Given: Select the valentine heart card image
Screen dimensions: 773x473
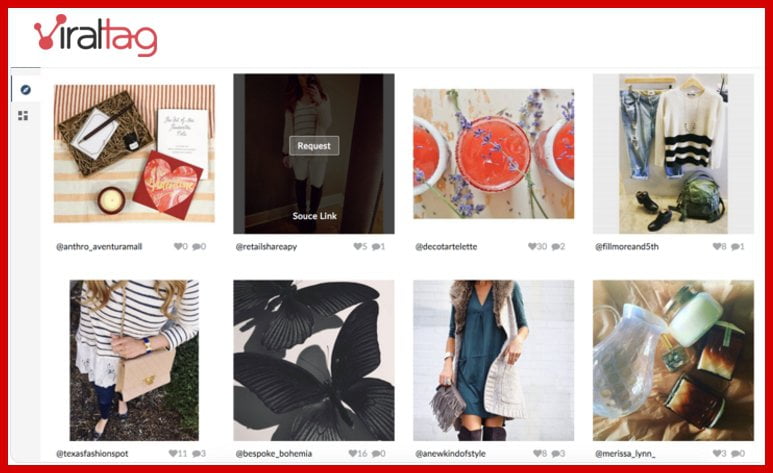Looking at the screenshot, I should (x=134, y=154).
